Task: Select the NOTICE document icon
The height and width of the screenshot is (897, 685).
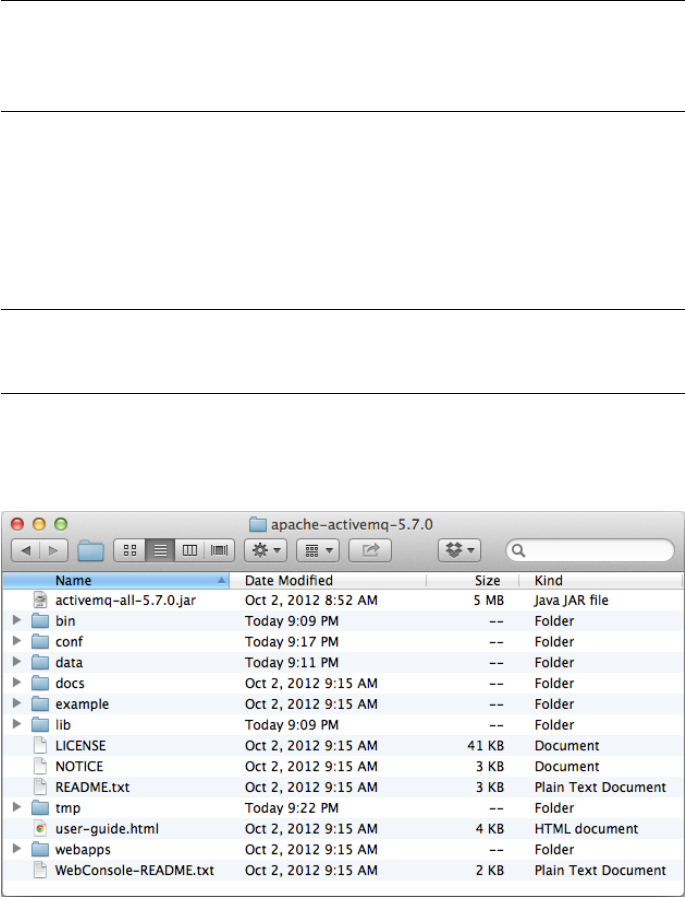Action: (x=40, y=766)
